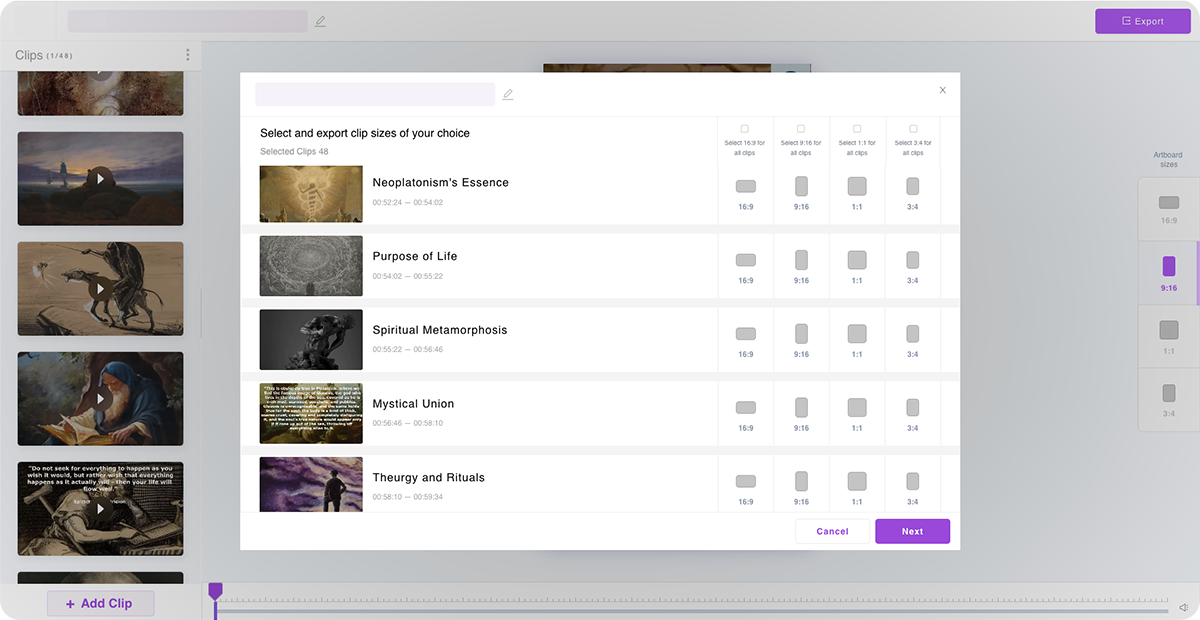Check Select 9:16 for all clips
The height and width of the screenshot is (620, 1200).
point(801,129)
